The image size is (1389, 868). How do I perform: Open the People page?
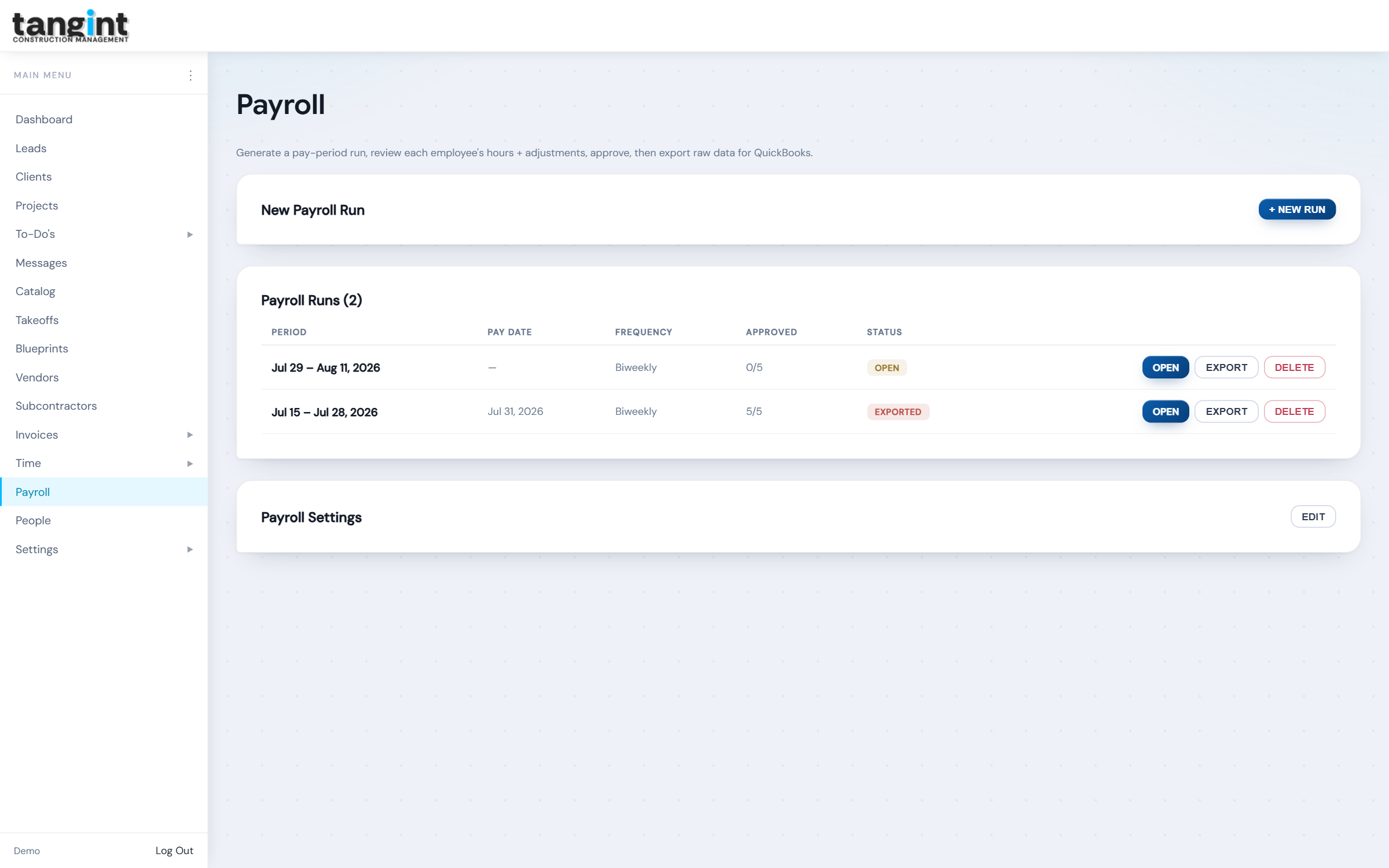click(33, 521)
